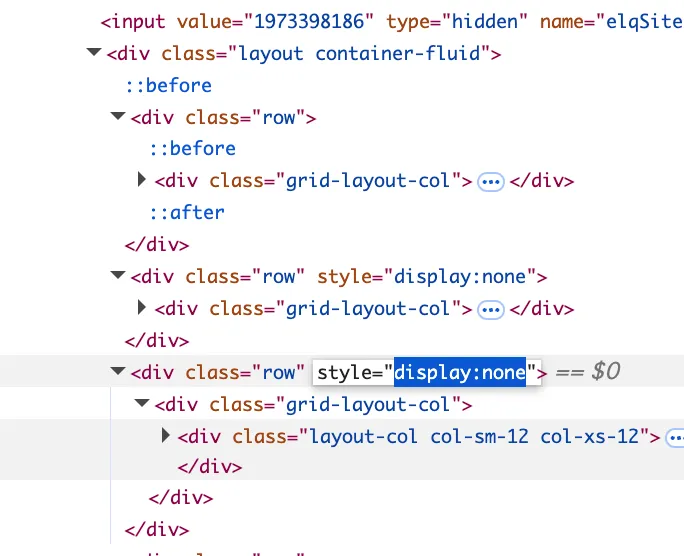Expand the layout-col col-sm-12 col-xs-12 div
Screen dimensions: 684x556
[x=166, y=437]
